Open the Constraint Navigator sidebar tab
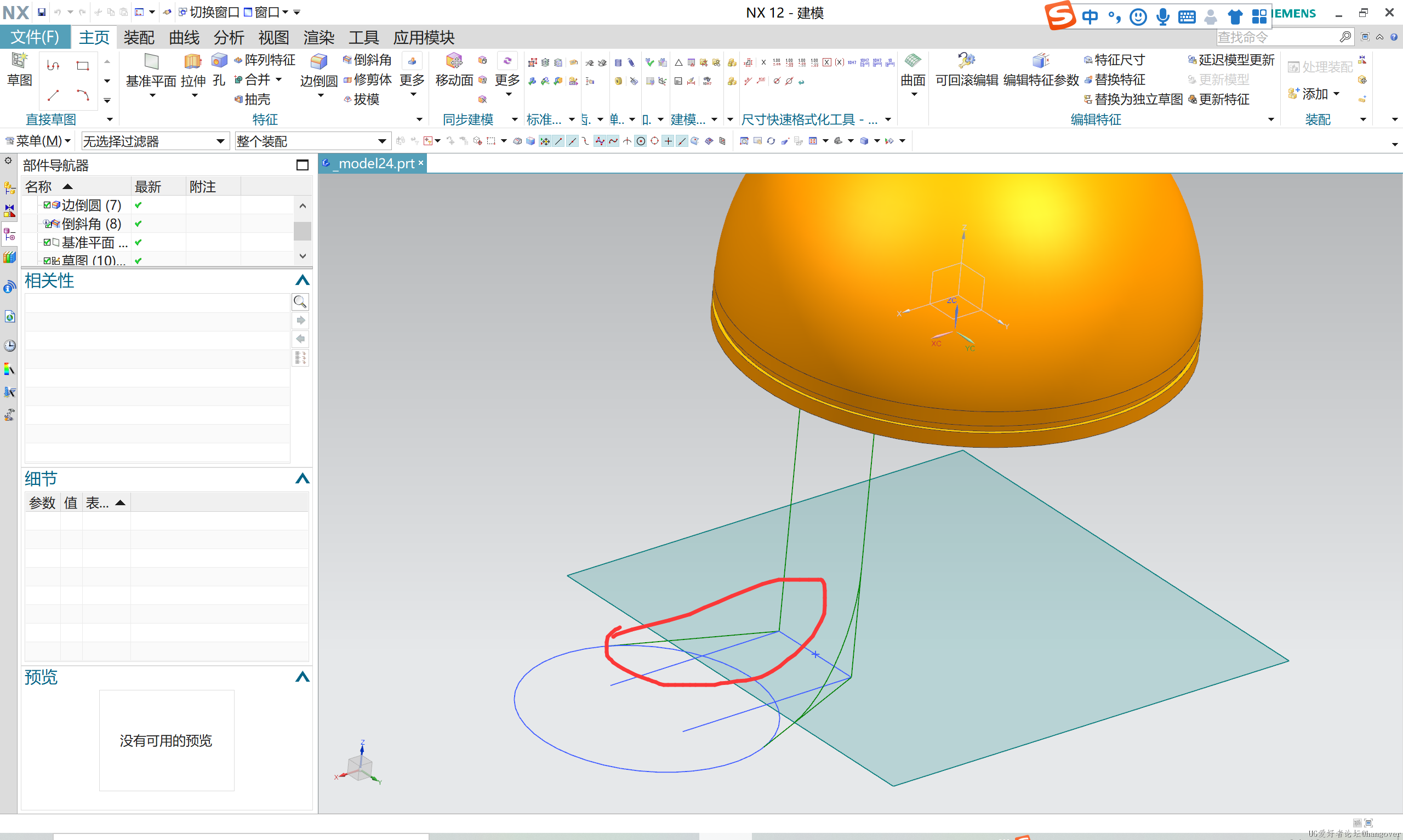The height and width of the screenshot is (840, 1403). point(10,210)
